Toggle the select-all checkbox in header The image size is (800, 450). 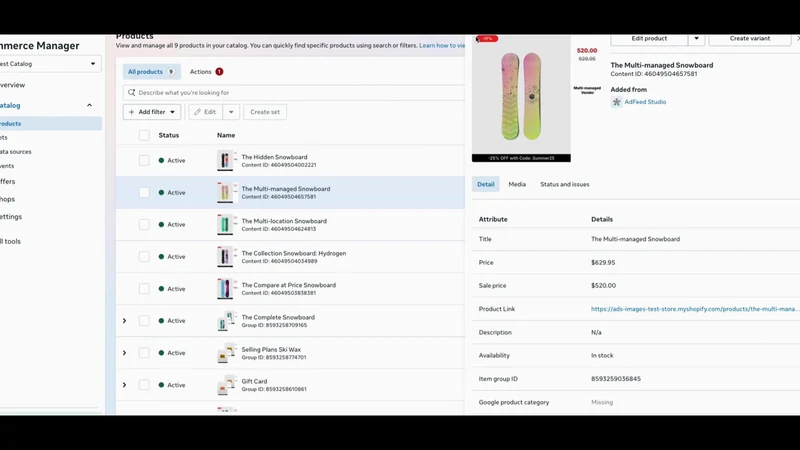click(144, 135)
